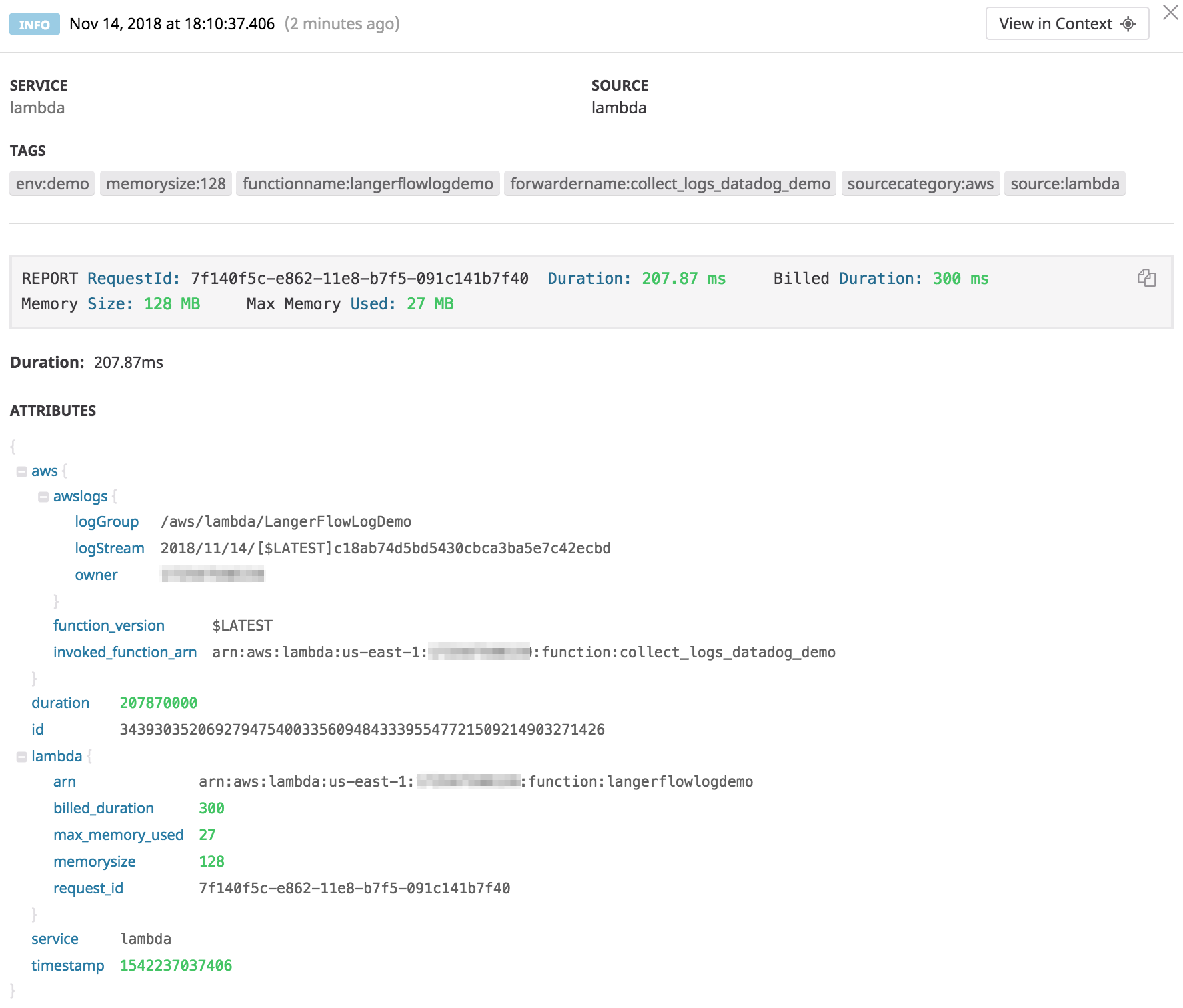Select the sourcecategory:aws tag
Image resolution: width=1183 pixels, height=1008 pixels.
tap(921, 183)
